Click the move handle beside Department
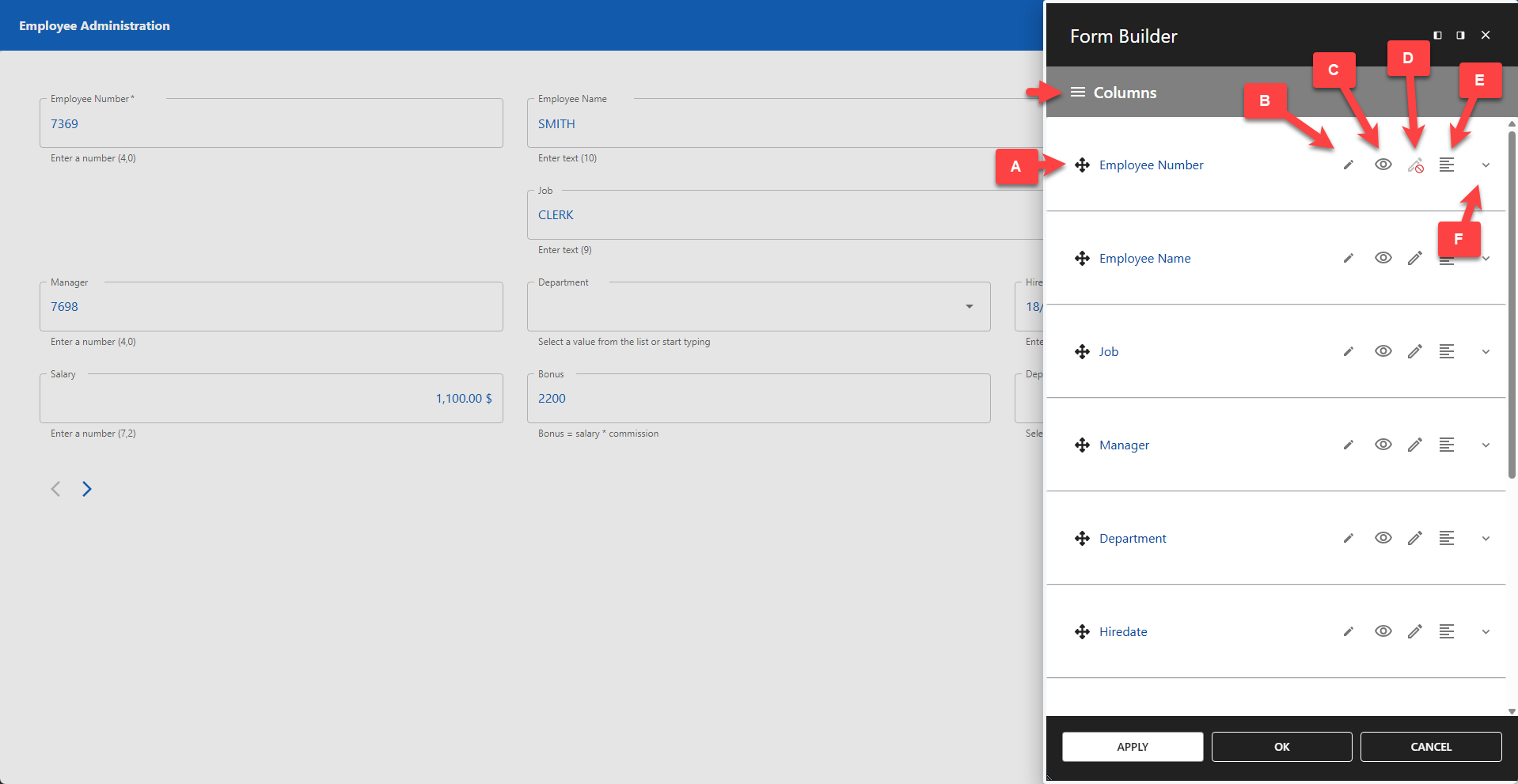The height and width of the screenshot is (784, 1518). tap(1082, 538)
